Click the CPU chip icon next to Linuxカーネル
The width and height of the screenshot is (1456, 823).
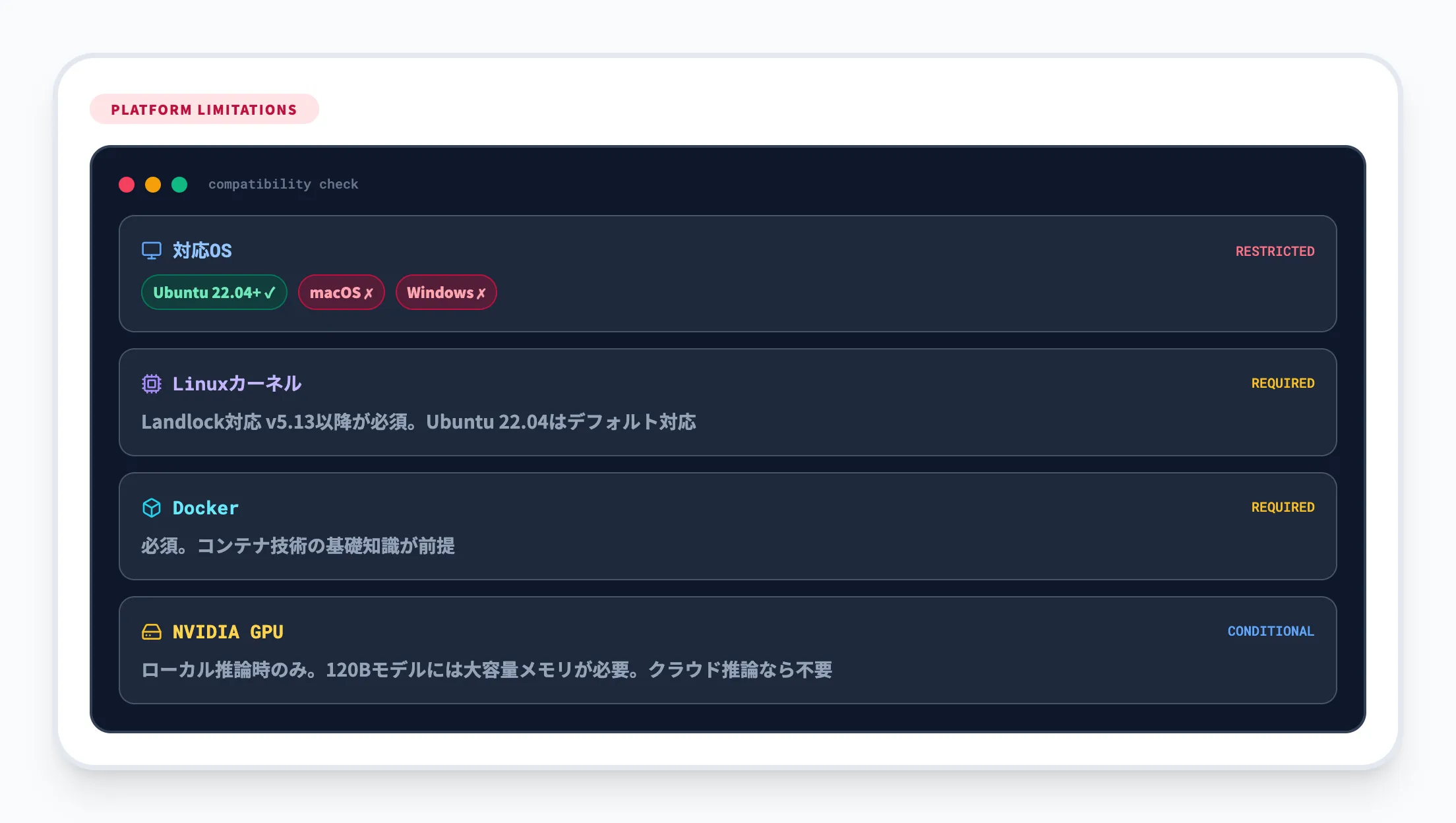tap(152, 383)
